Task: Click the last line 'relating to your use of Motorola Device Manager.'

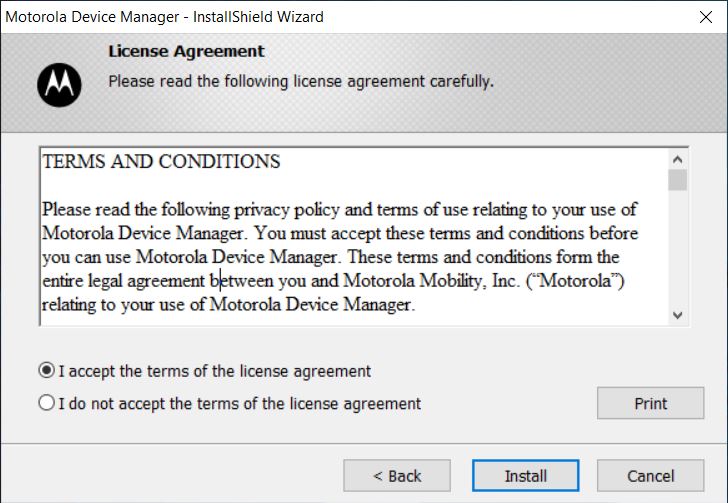Action: tap(228, 305)
